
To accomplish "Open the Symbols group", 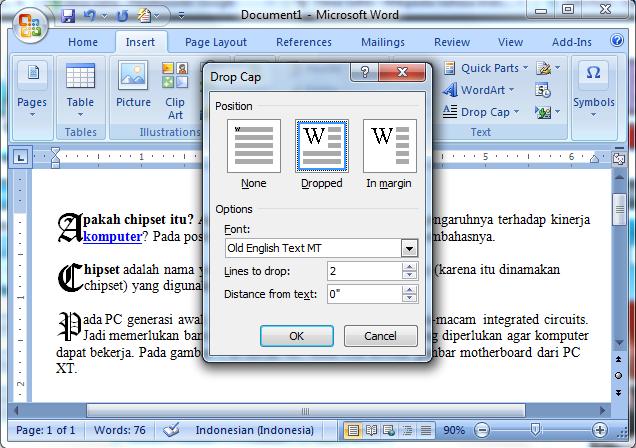I will (593, 90).
